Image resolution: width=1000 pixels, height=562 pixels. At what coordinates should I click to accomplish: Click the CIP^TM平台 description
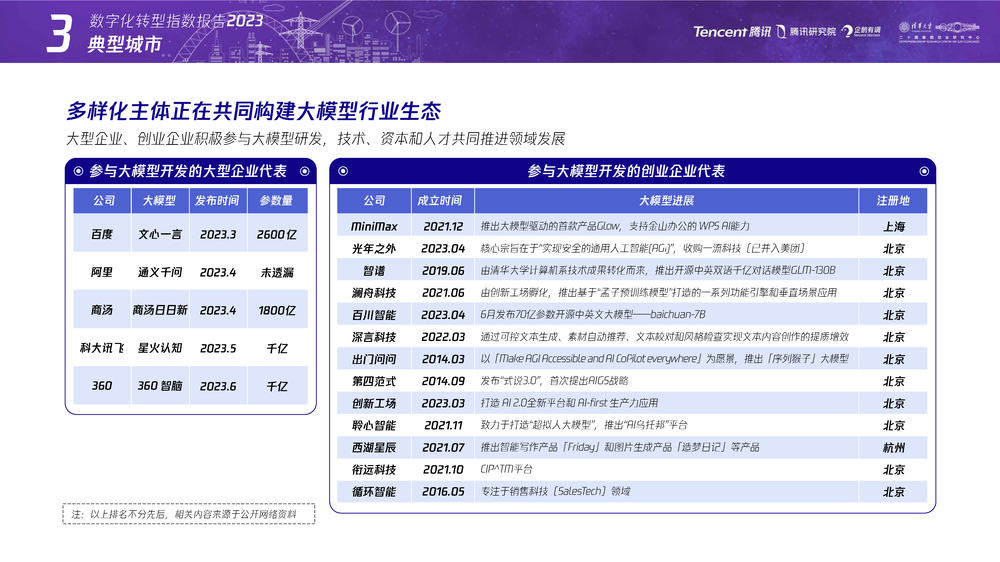coord(506,470)
